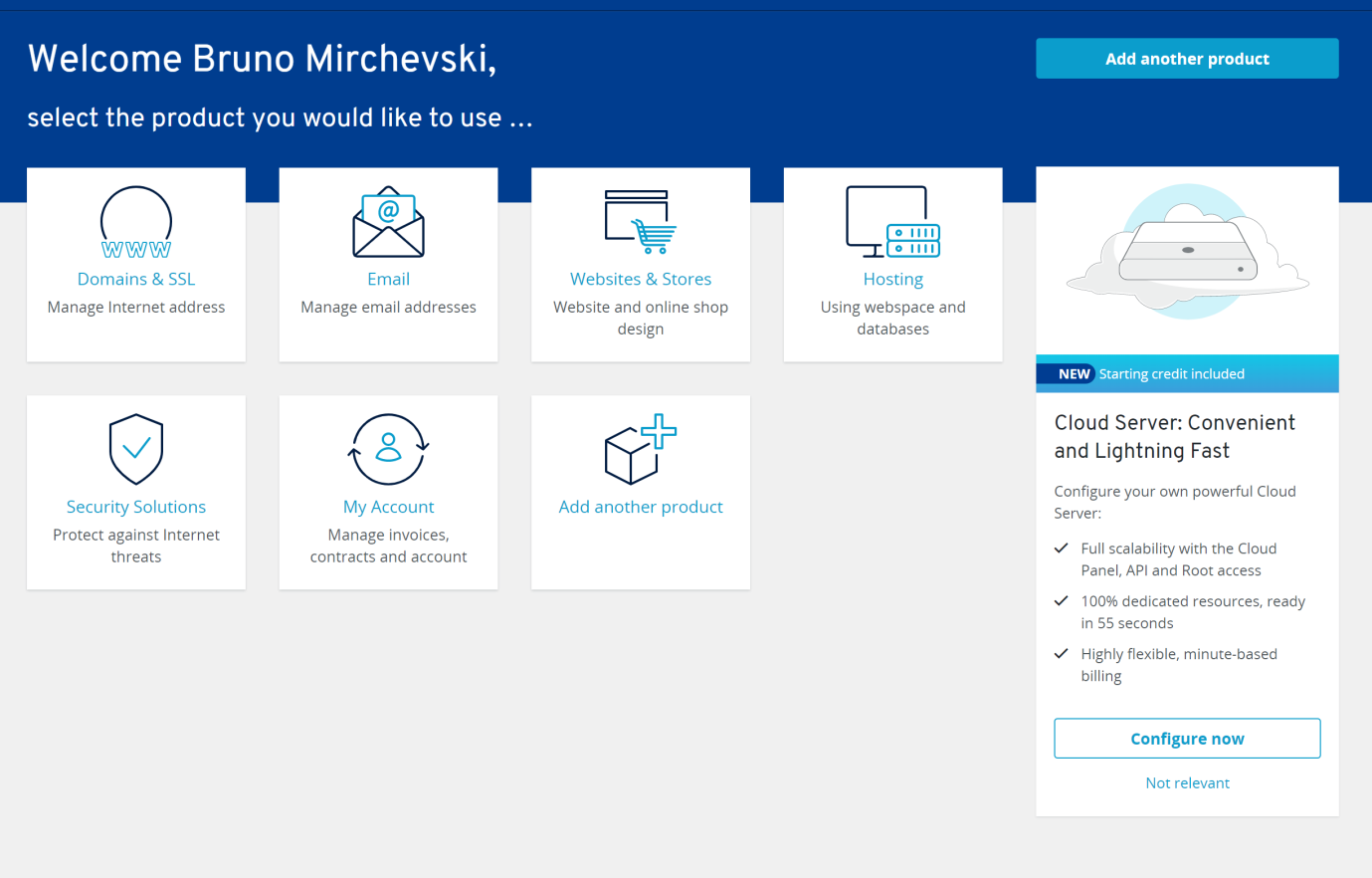Click Protect against Internet threats text

pos(136,546)
